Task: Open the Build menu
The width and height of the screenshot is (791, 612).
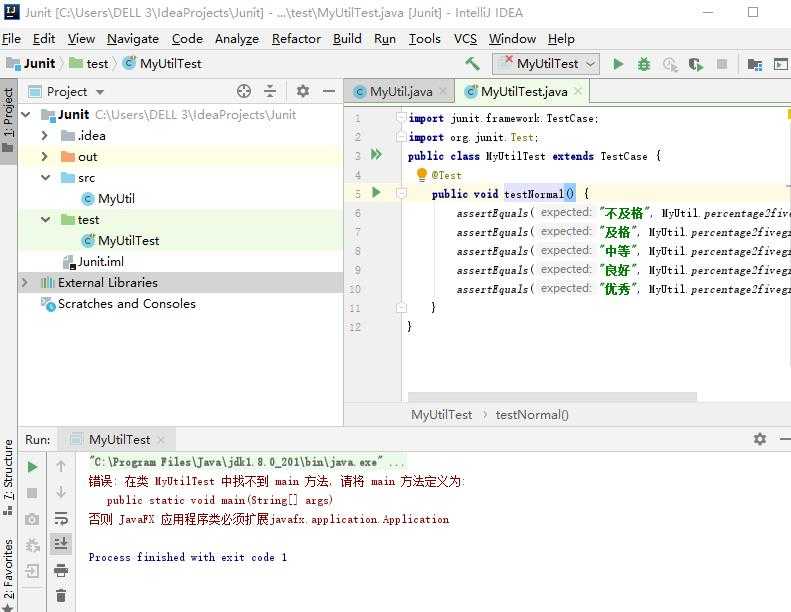Action: [x=347, y=39]
